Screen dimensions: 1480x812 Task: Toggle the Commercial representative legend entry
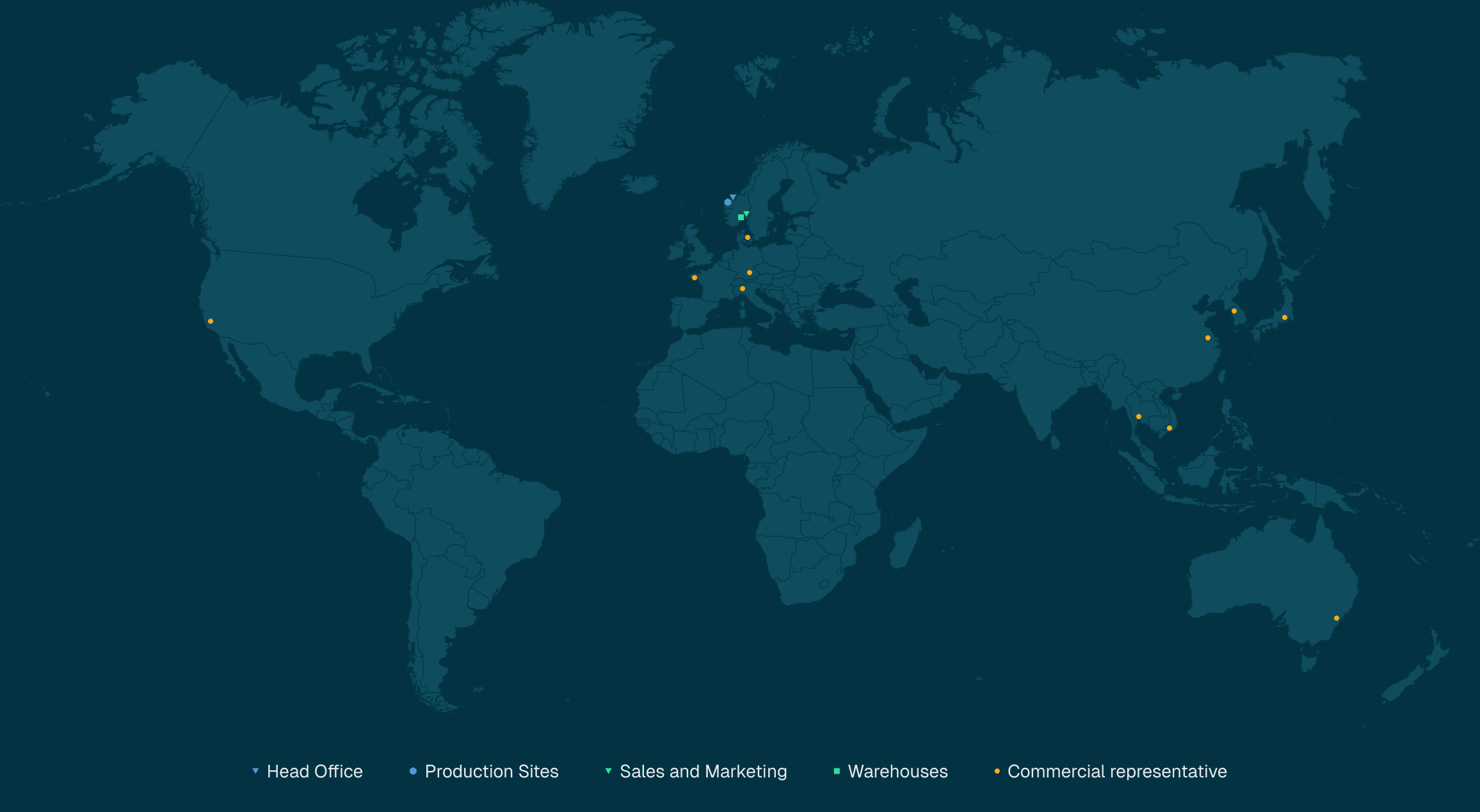point(1117,772)
